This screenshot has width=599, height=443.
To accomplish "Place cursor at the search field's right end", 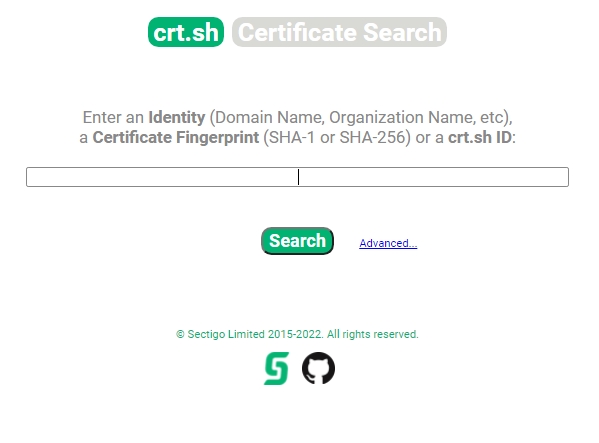I will tap(565, 177).
